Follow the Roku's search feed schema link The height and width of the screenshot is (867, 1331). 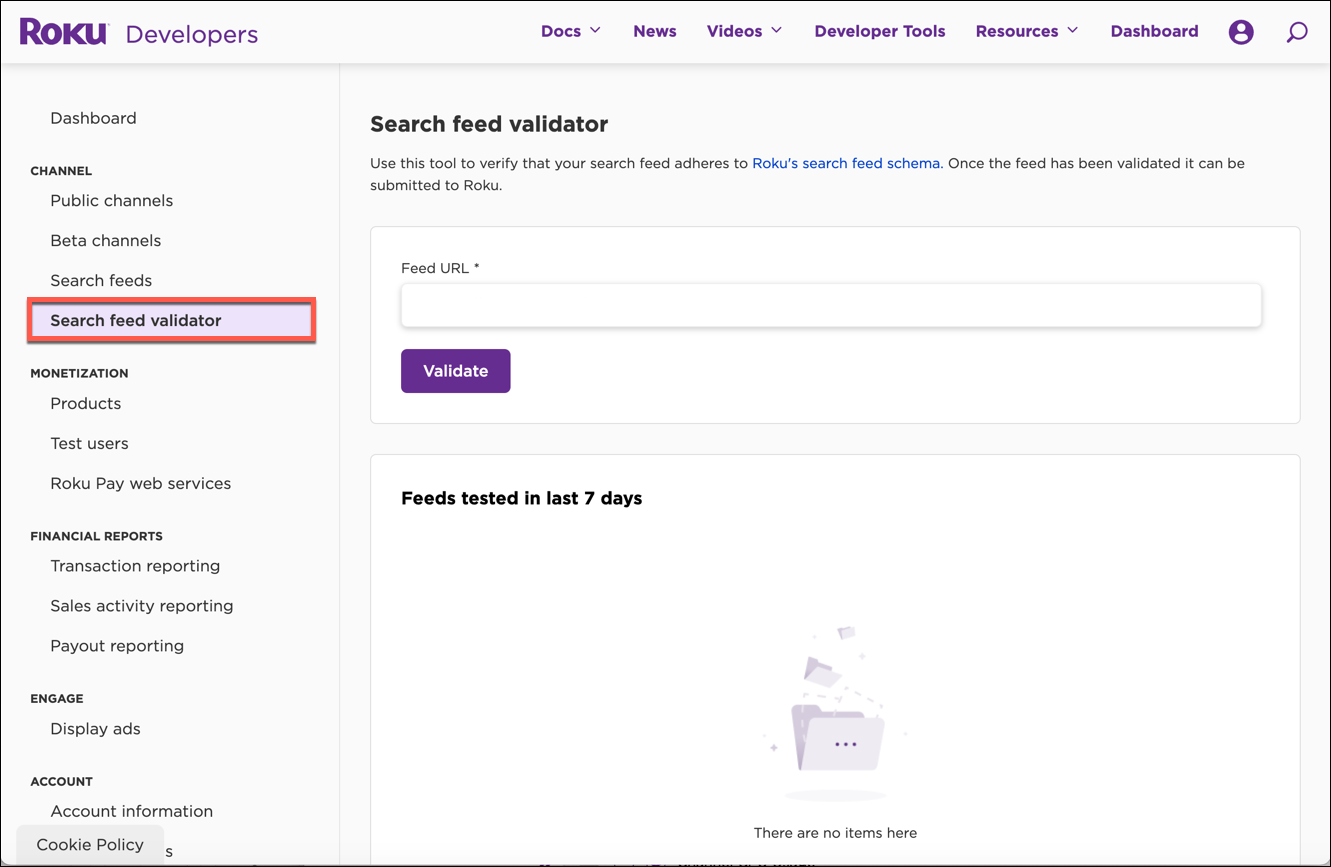(845, 162)
